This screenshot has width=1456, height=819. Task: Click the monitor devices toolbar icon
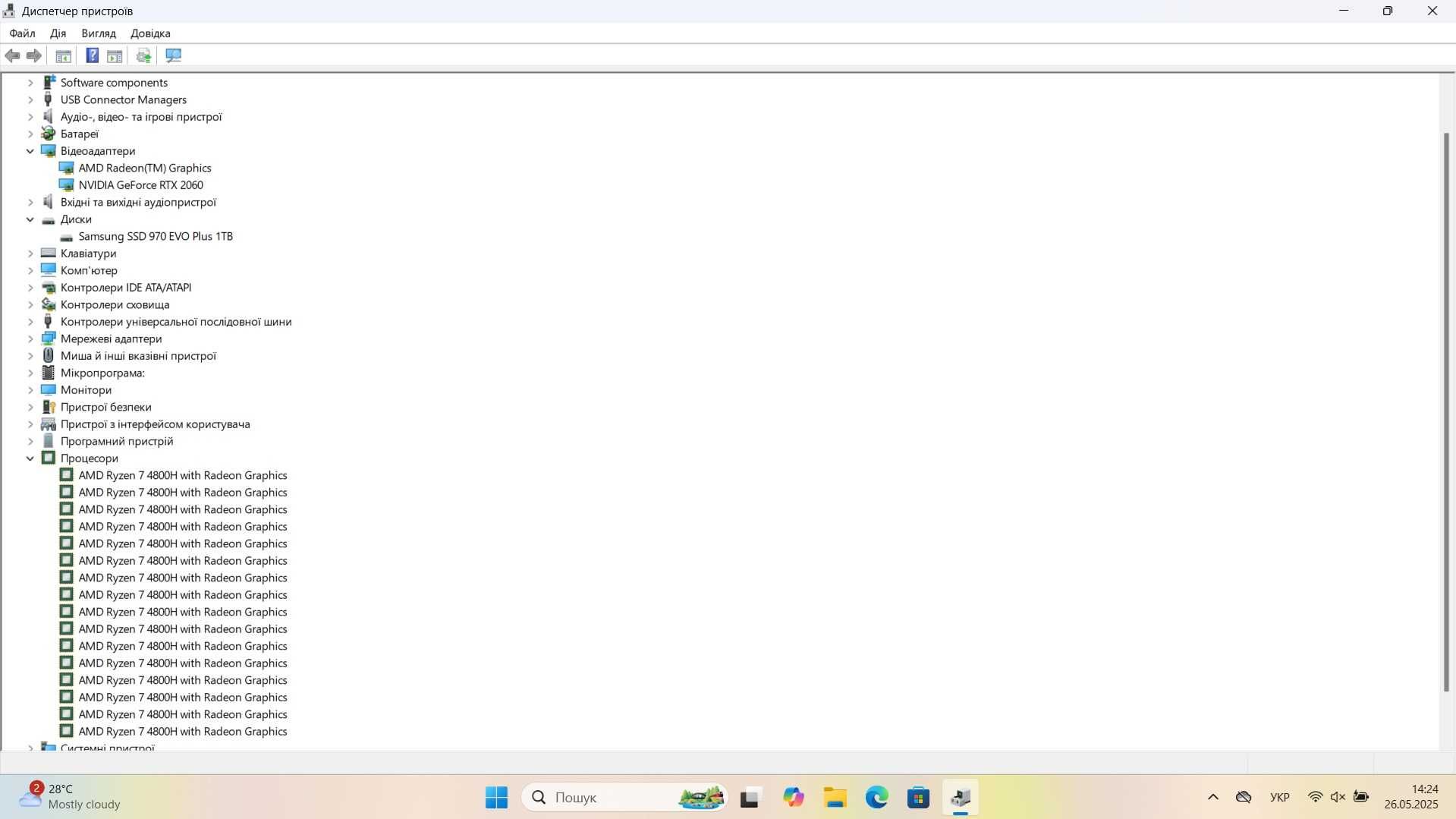click(x=173, y=55)
